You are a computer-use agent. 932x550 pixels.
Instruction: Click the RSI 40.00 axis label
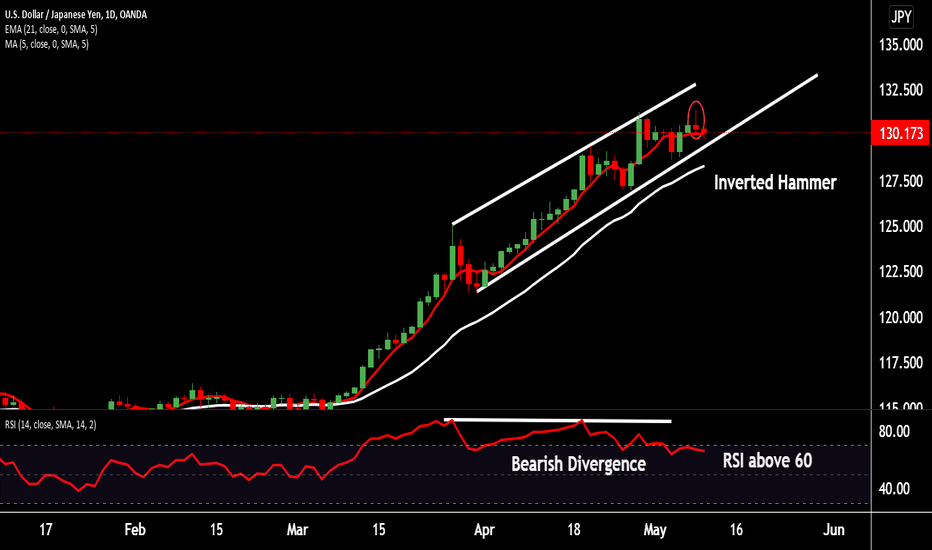[894, 489]
